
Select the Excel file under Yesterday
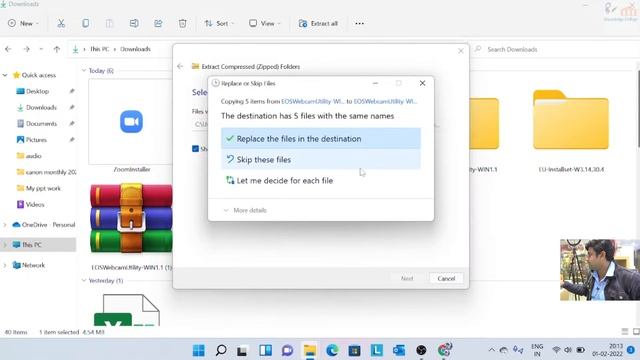pyautogui.click(x=127, y=310)
